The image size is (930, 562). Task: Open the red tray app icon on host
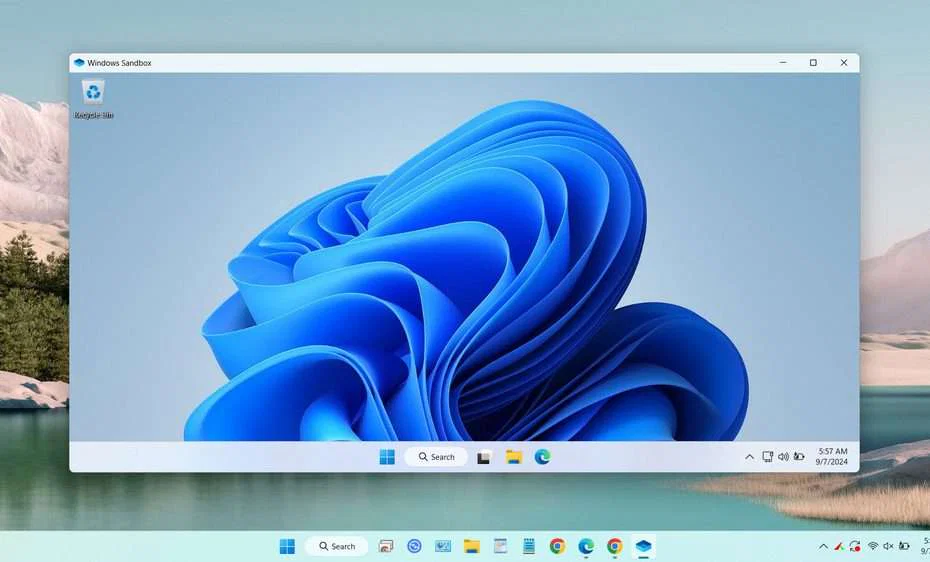tap(839, 546)
